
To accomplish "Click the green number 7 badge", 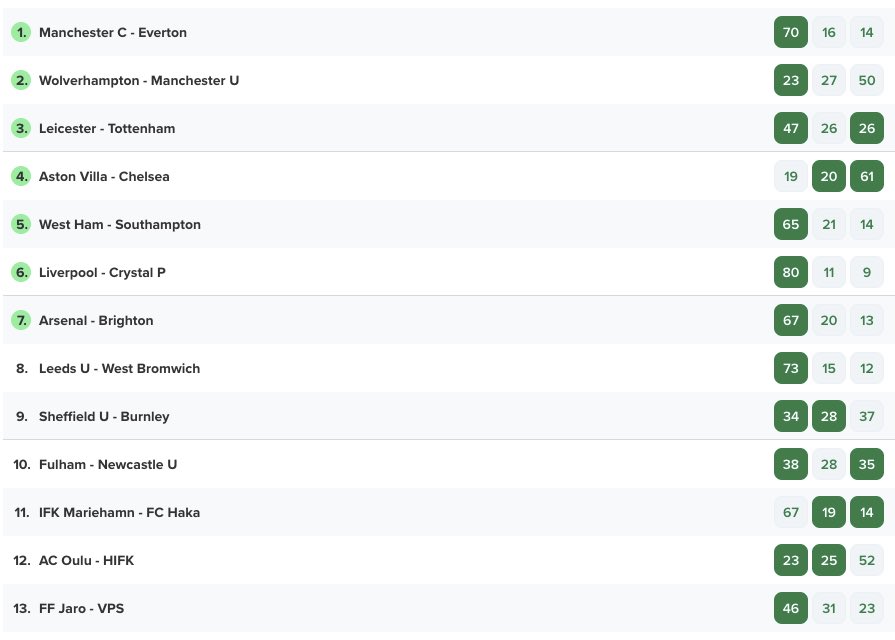I will pos(21,320).
